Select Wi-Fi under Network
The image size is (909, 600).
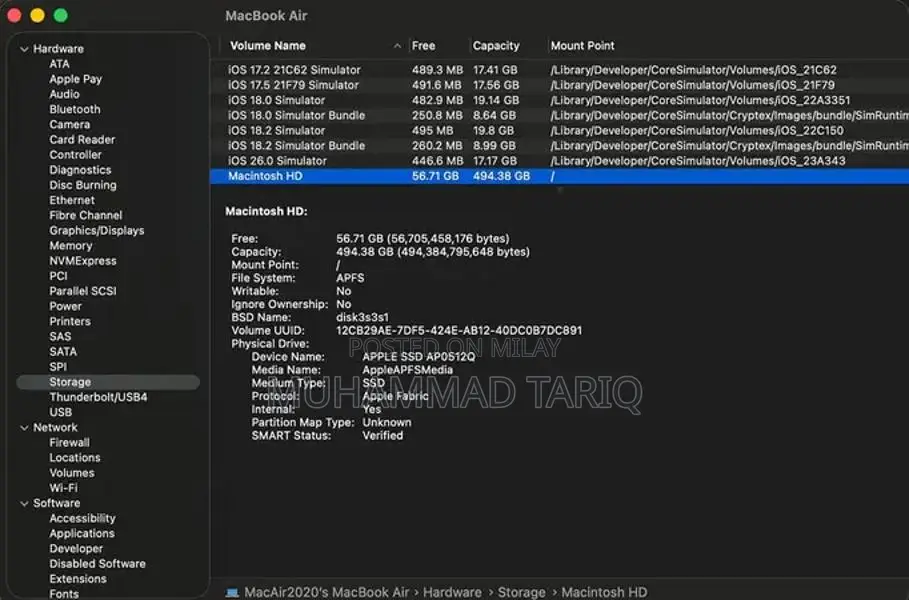(x=63, y=488)
